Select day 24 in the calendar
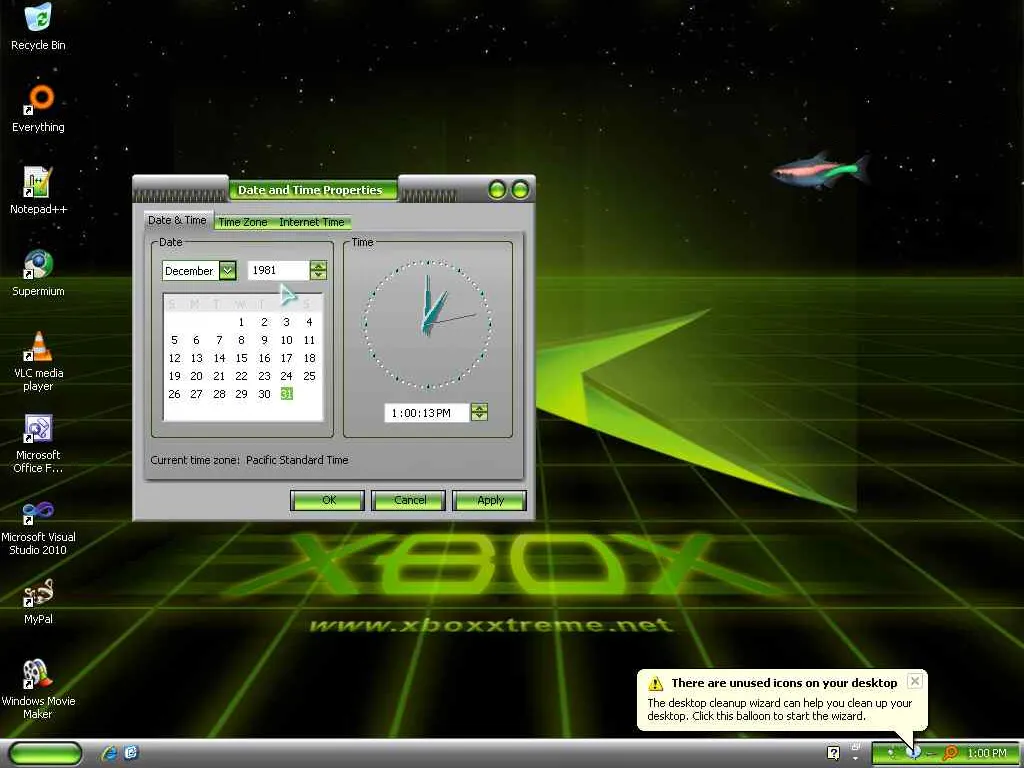 [x=286, y=376]
